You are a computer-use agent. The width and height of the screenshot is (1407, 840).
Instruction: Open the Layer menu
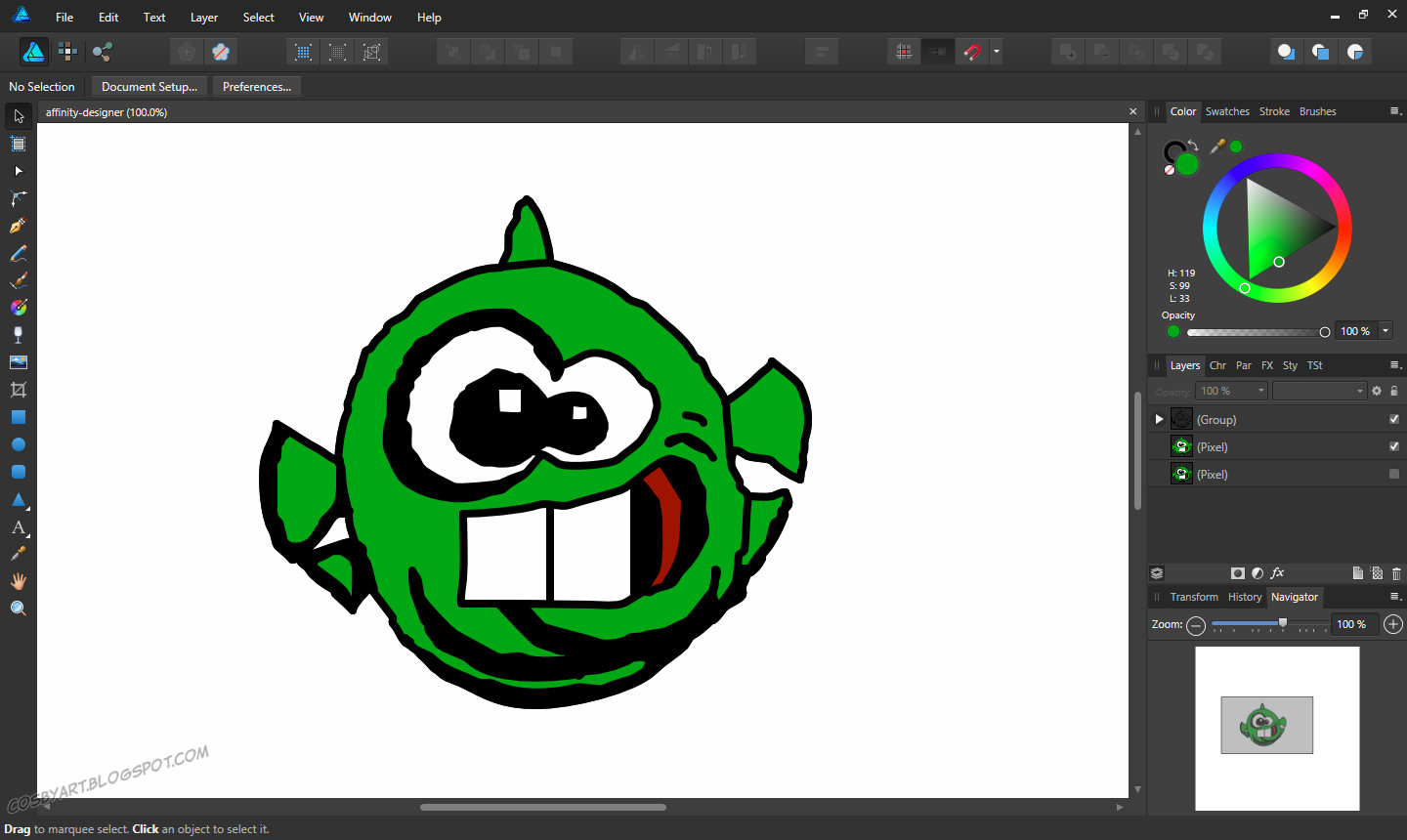click(x=203, y=18)
